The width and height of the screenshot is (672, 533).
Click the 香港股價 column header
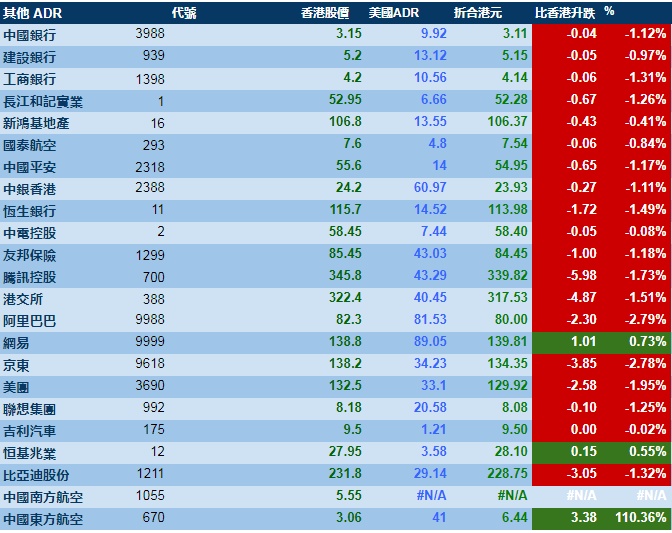coord(325,13)
